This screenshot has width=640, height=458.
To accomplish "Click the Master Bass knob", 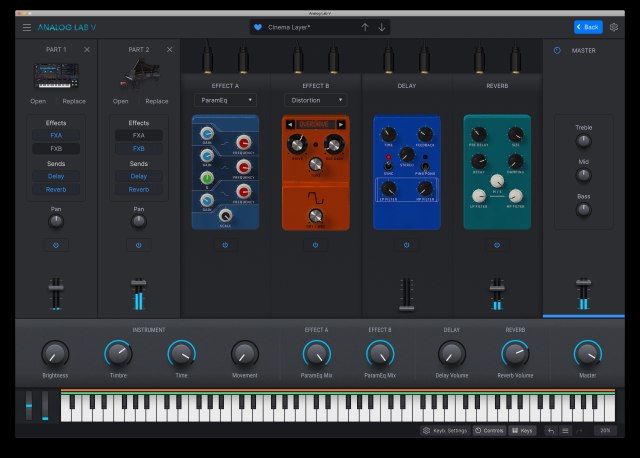I will pyautogui.click(x=583, y=210).
